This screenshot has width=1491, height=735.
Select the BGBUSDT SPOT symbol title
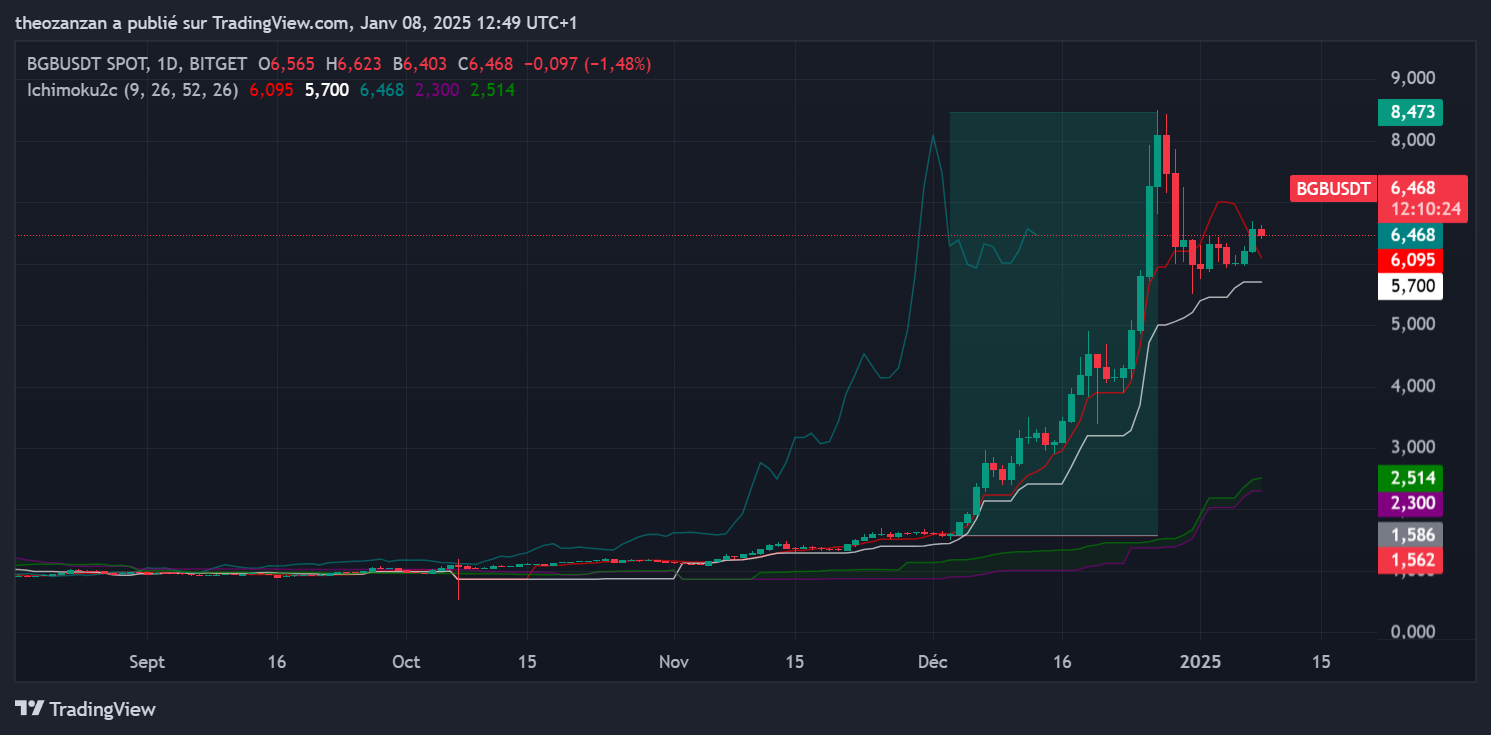point(87,64)
